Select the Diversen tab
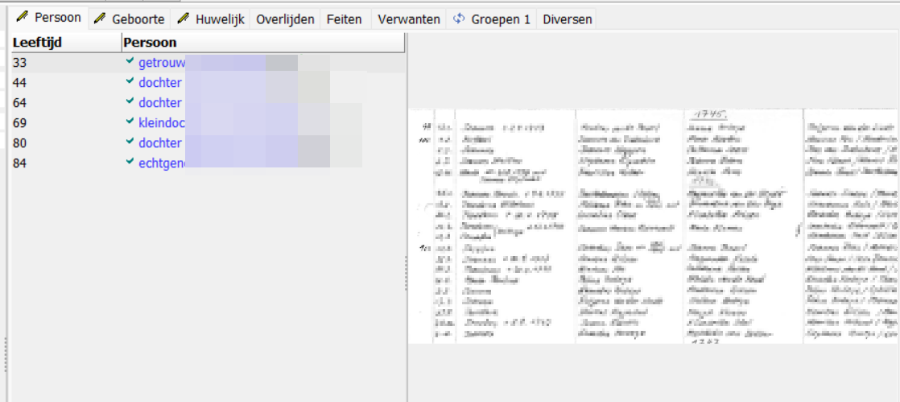 [x=567, y=19]
